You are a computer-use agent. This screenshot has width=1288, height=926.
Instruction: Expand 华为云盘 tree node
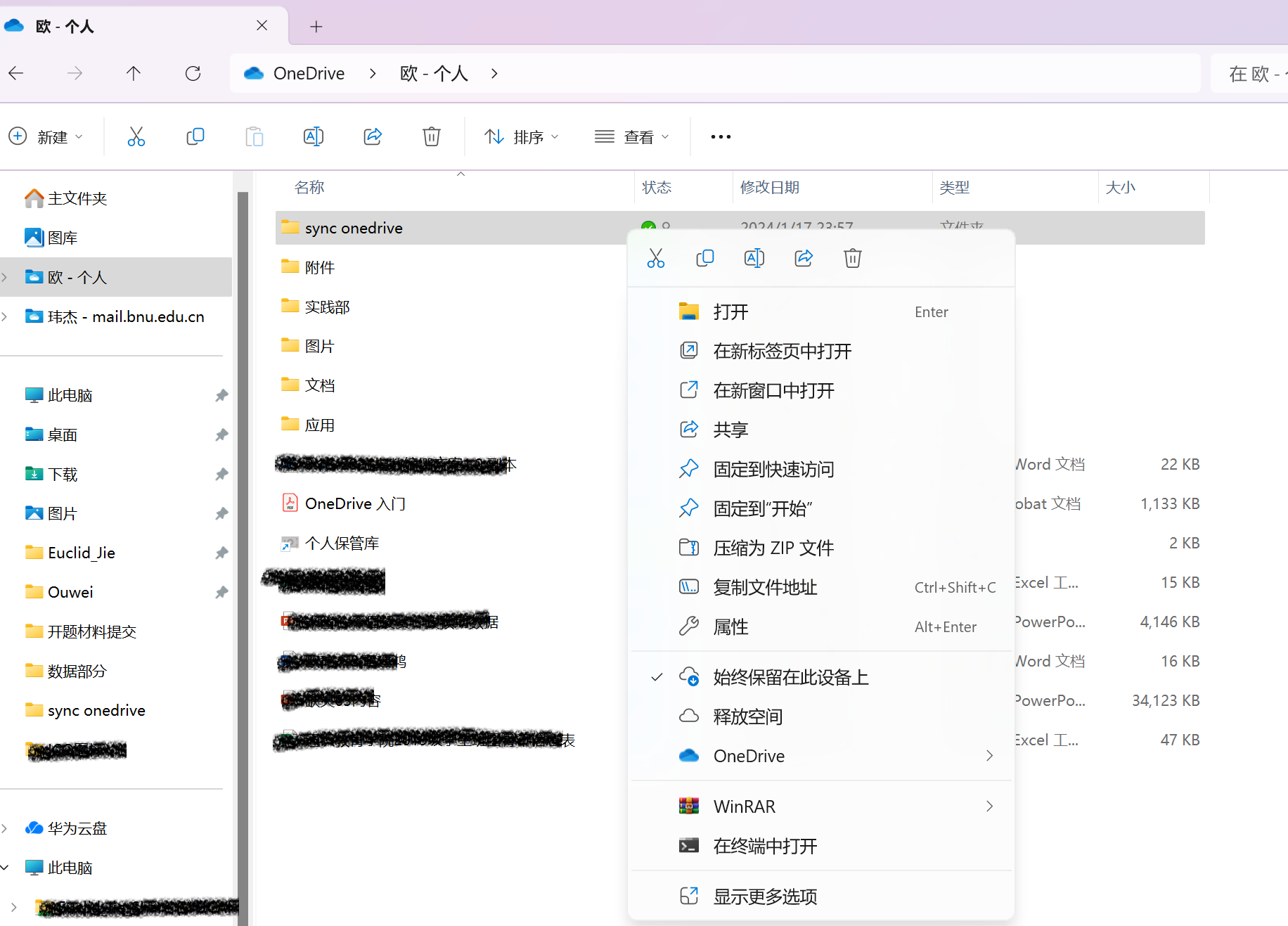6,828
